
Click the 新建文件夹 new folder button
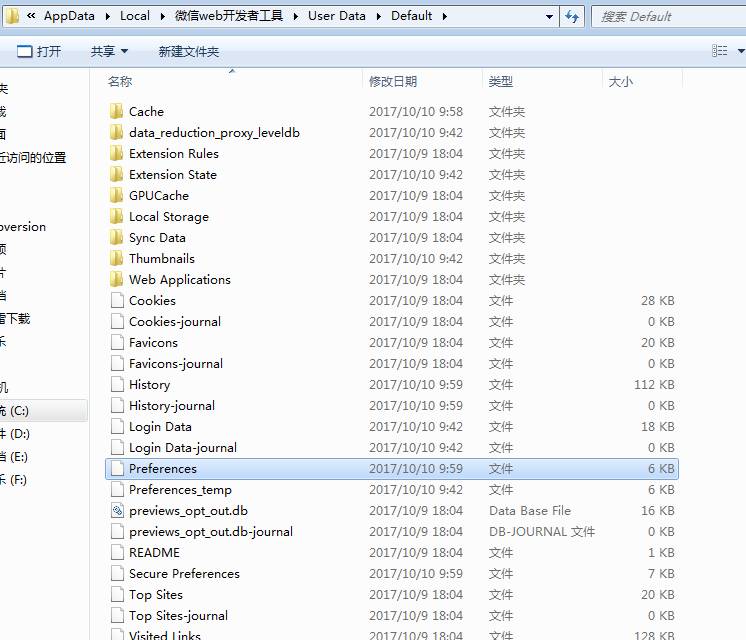pos(188,51)
